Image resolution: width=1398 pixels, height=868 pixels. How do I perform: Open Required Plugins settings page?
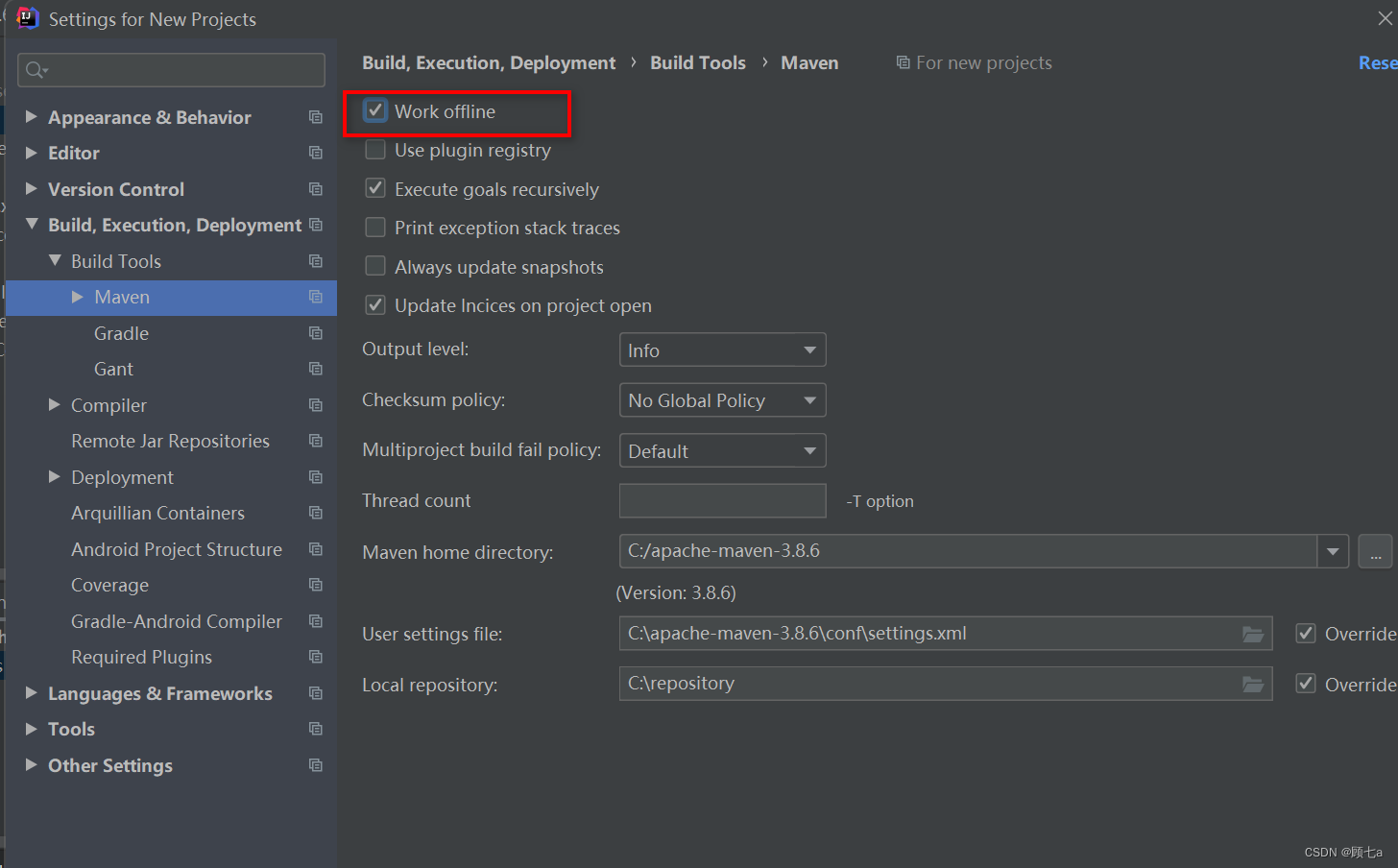pyautogui.click(x=141, y=657)
